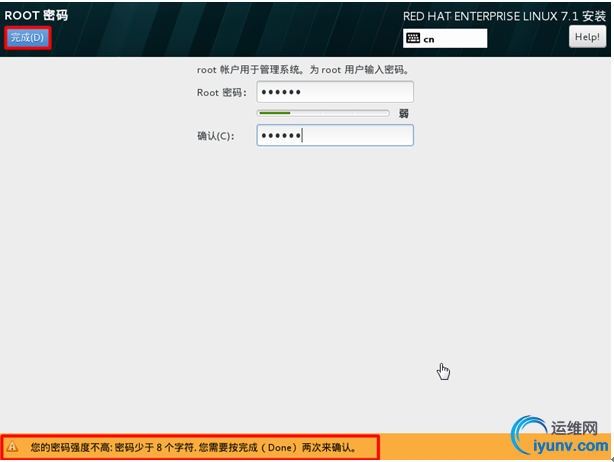Click the warning triangle icon in bottom bar

12,446
